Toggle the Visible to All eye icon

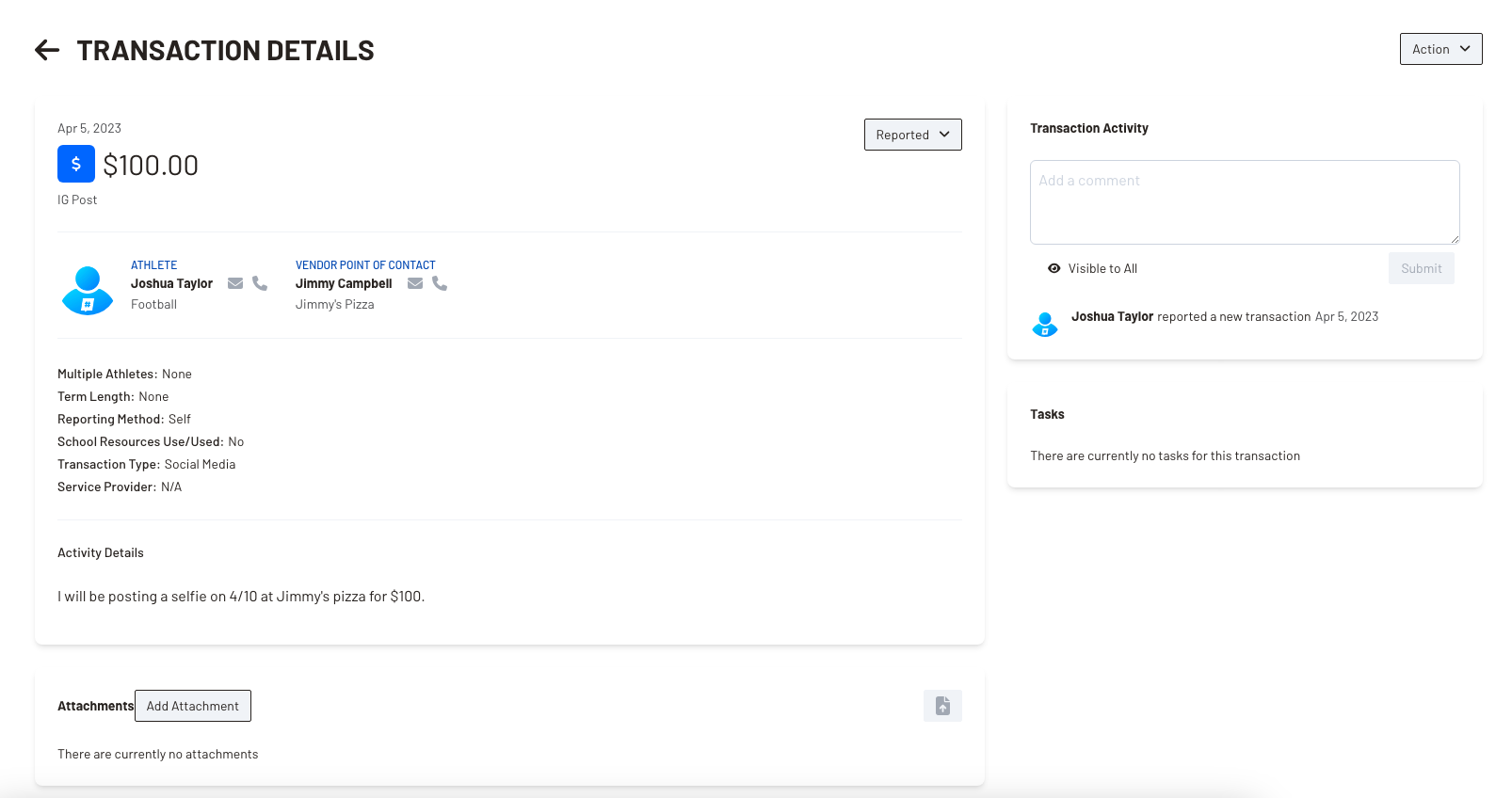tap(1054, 268)
